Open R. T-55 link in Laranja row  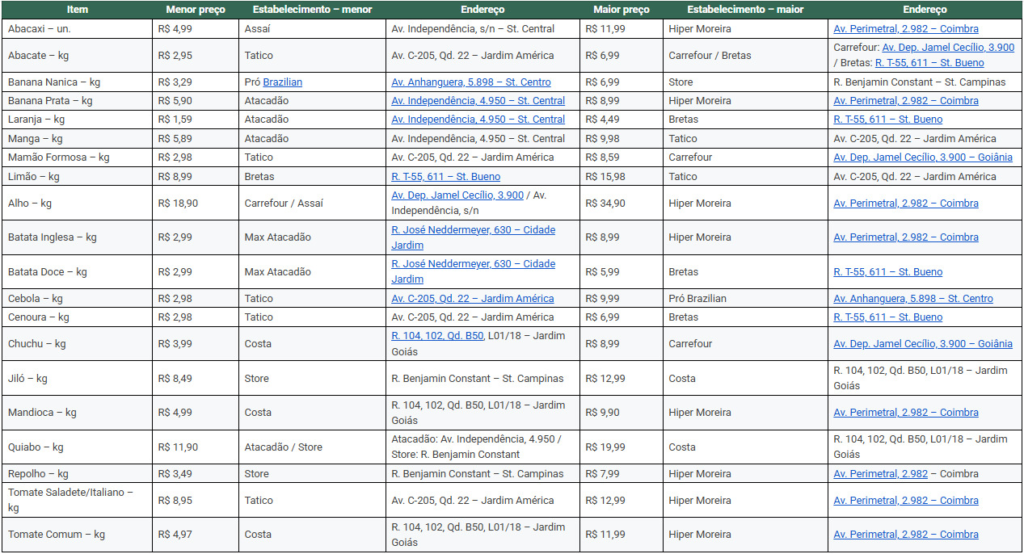888,120
